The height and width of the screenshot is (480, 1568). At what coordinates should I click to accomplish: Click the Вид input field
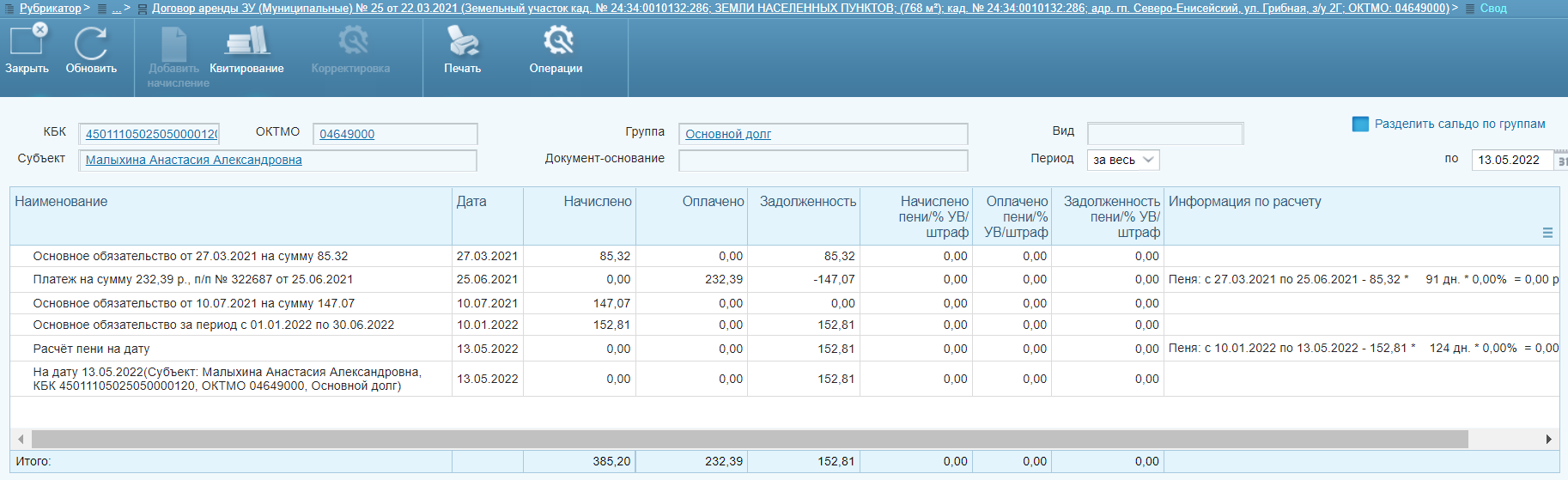[x=1165, y=134]
